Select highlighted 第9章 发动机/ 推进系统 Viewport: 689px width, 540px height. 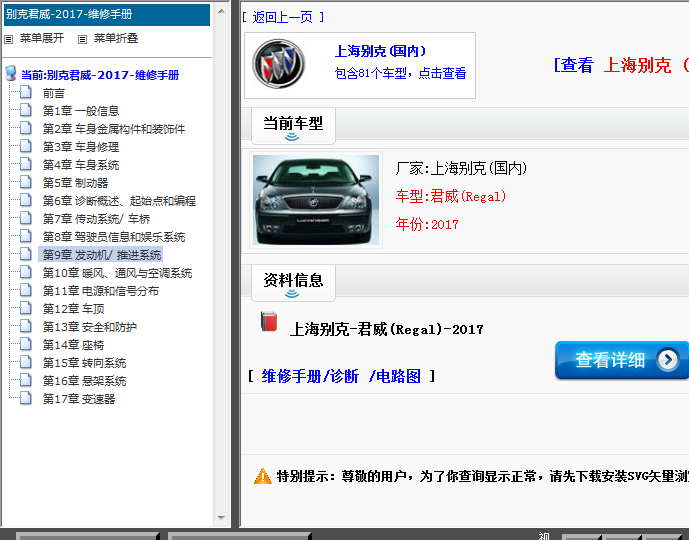(101, 255)
